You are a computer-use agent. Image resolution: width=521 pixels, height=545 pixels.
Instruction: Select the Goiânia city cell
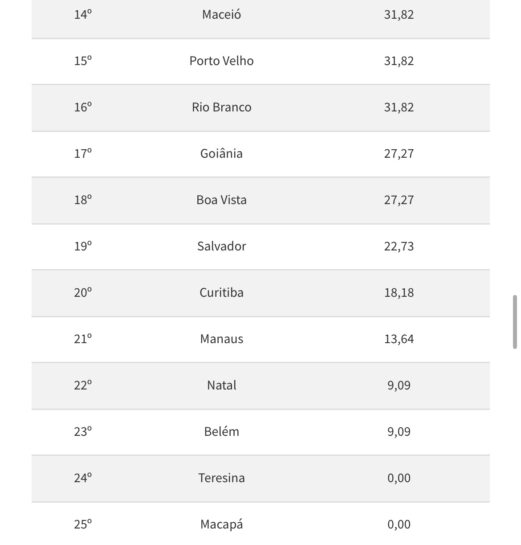pyautogui.click(x=221, y=153)
